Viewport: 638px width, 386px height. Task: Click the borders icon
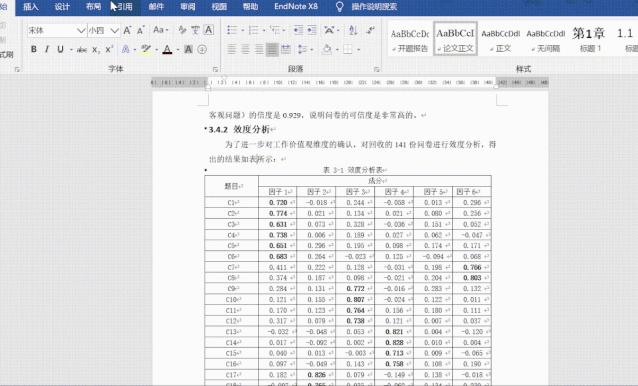click(x=347, y=49)
